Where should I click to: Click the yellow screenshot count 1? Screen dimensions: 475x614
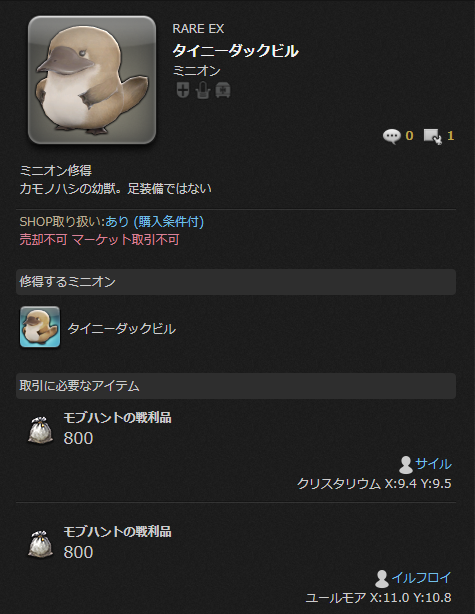[450, 136]
